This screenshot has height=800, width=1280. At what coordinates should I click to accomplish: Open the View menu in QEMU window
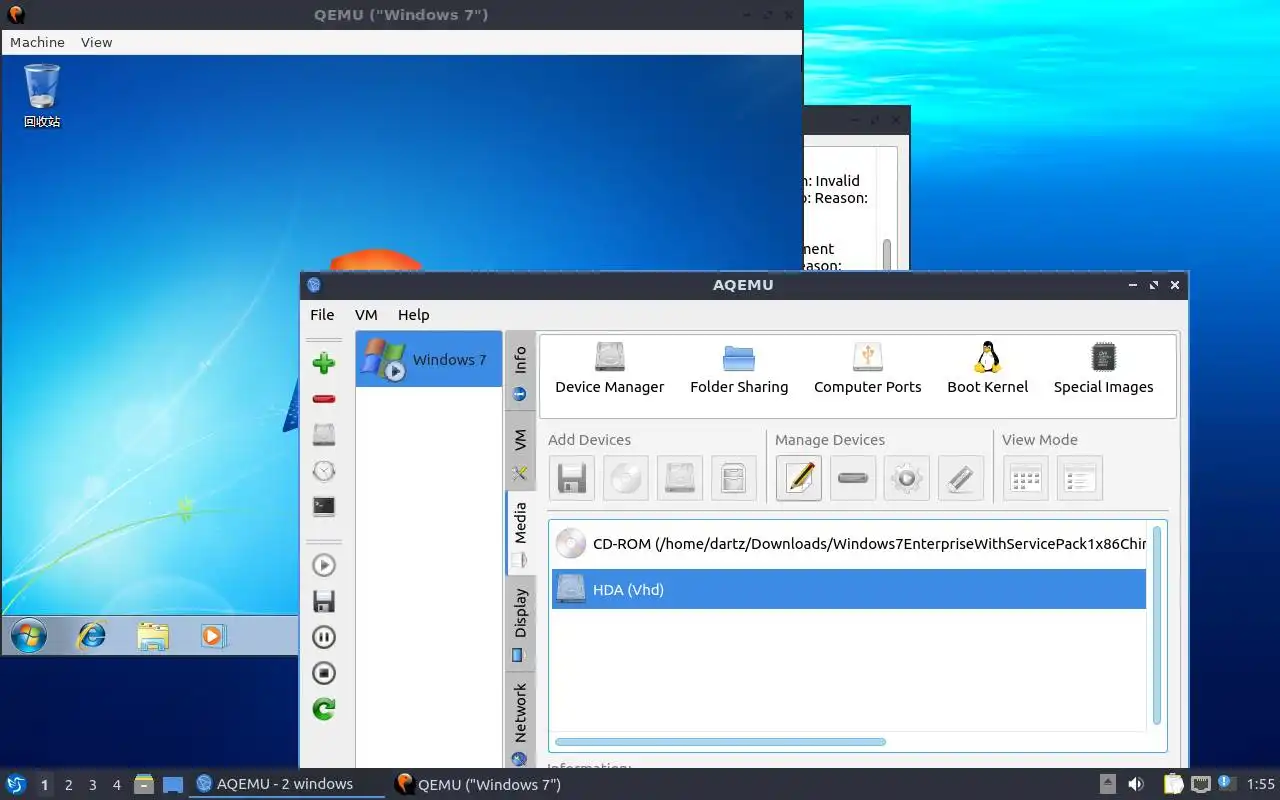pyautogui.click(x=97, y=42)
